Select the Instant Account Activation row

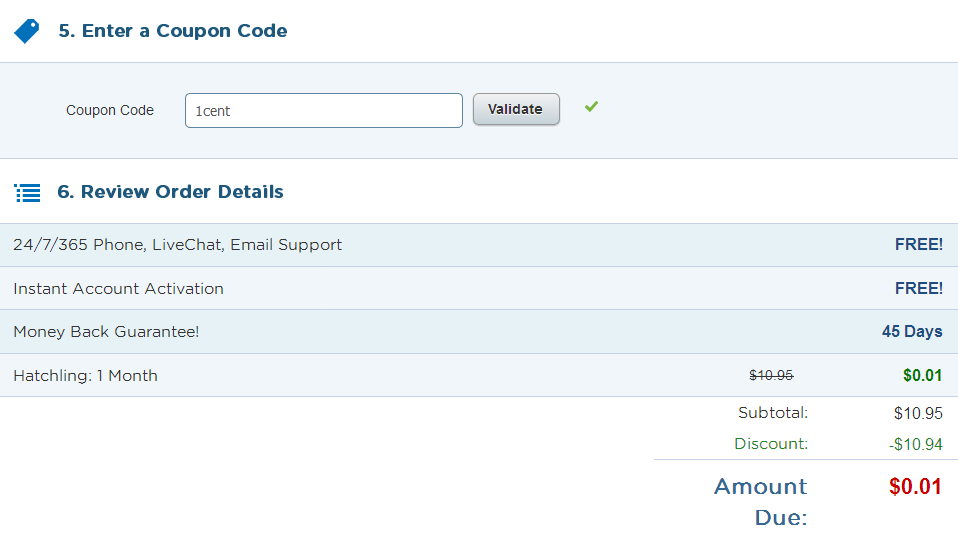coord(119,289)
